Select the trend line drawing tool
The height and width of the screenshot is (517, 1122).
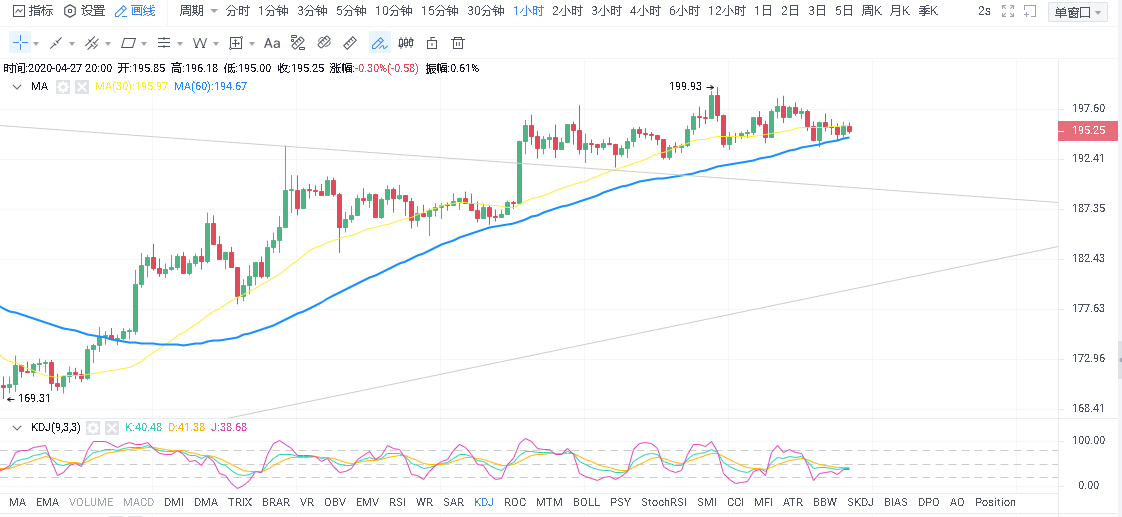coord(57,43)
